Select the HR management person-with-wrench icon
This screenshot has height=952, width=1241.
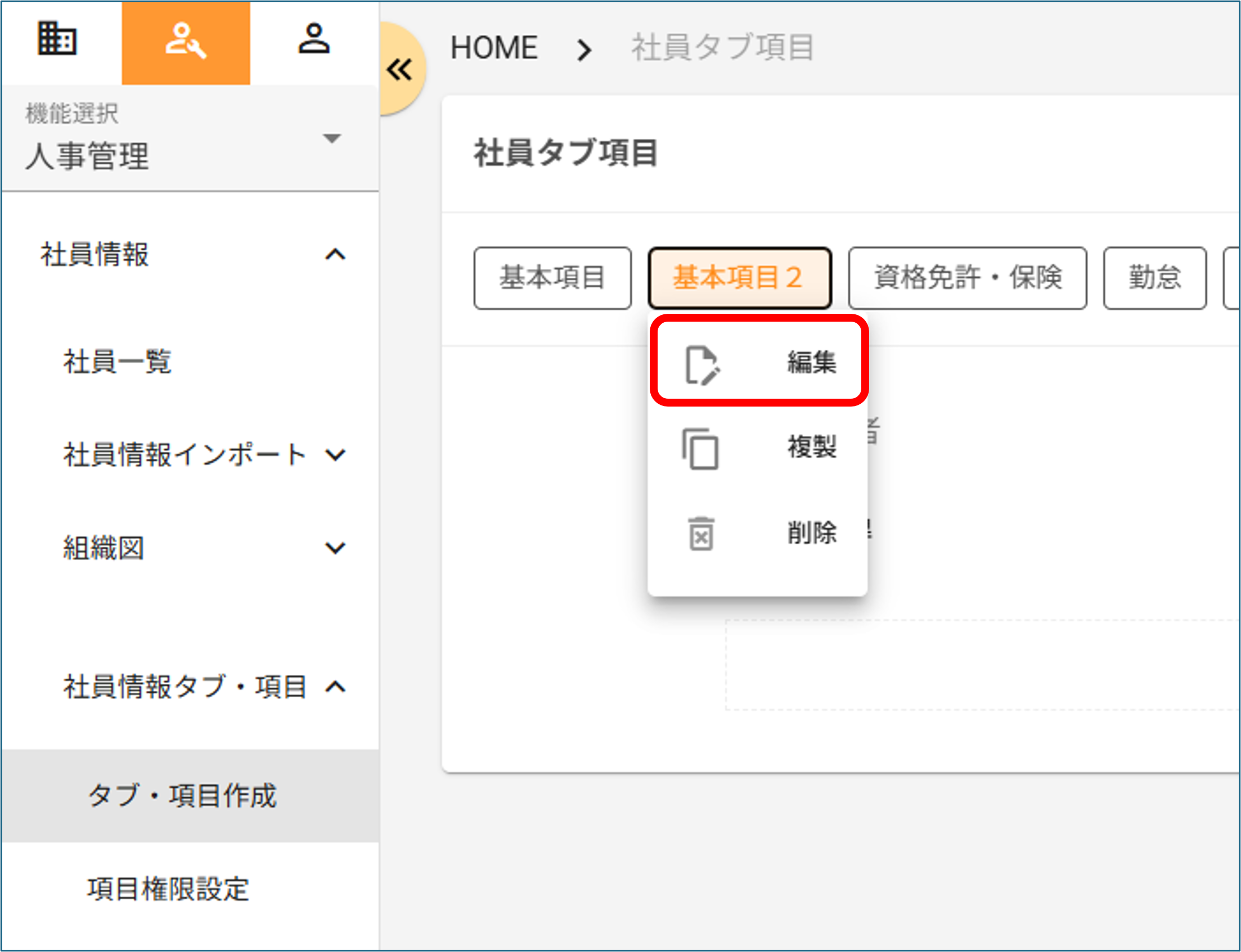pyautogui.click(x=186, y=40)
